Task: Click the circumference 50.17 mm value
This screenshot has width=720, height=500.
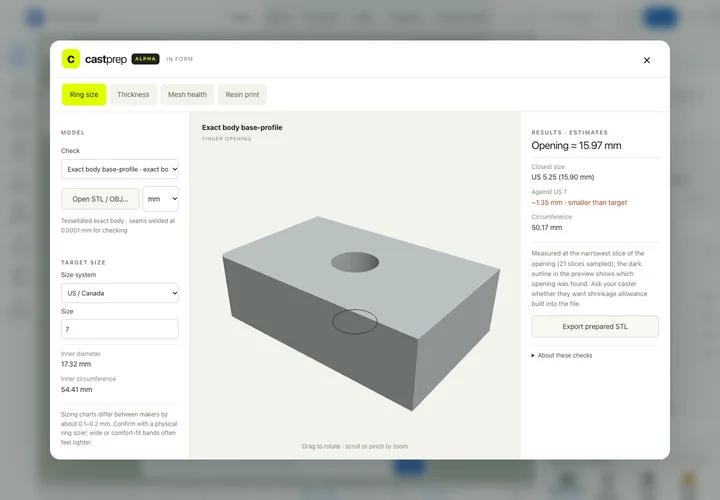Action: pos(546,227)
